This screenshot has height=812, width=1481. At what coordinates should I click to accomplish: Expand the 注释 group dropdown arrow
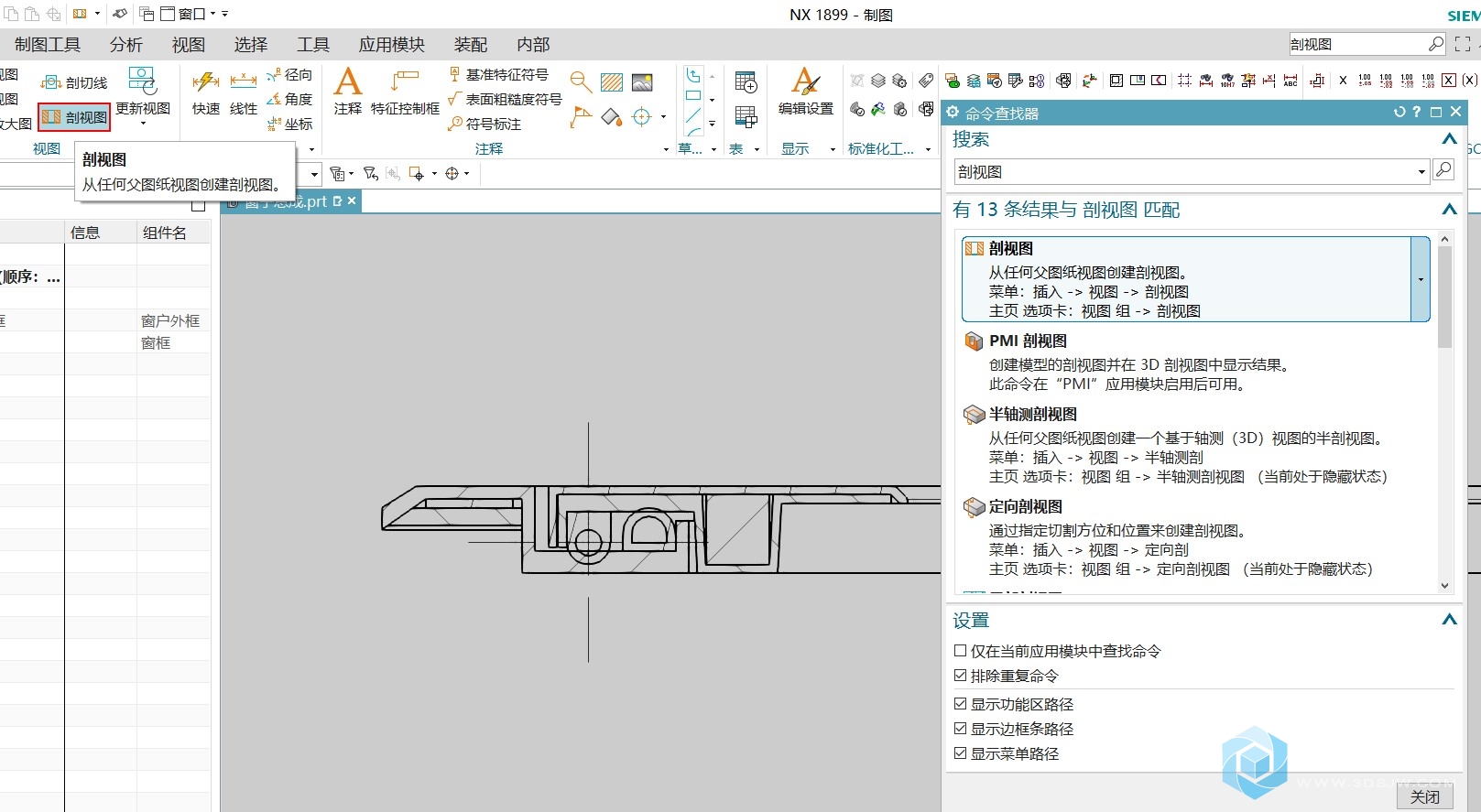click(x=666, y=149)
